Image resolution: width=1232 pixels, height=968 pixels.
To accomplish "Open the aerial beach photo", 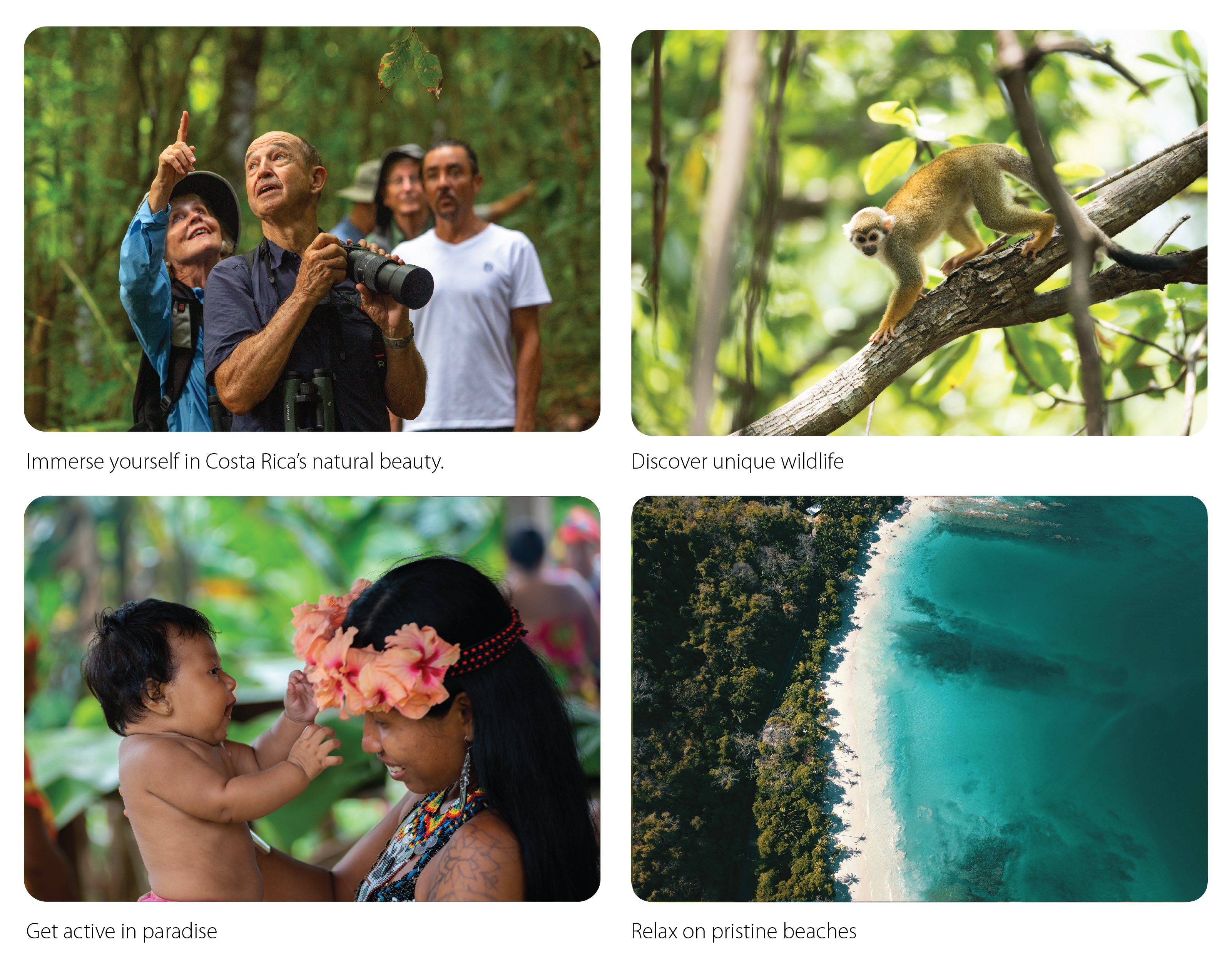I will 919,699.
